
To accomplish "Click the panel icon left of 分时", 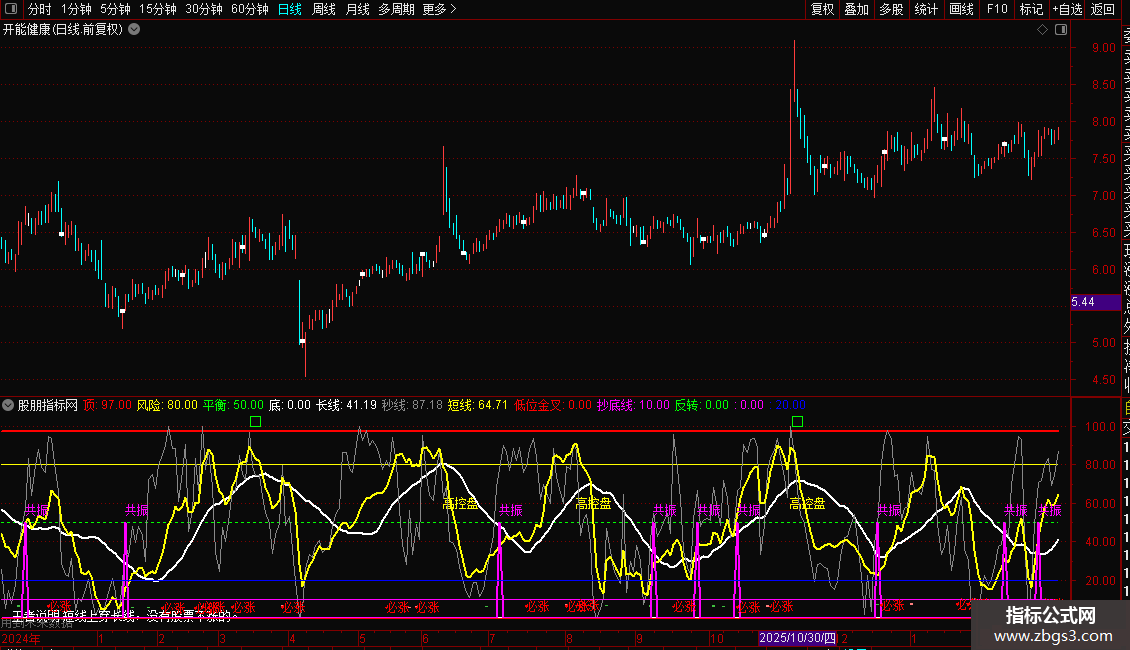I will 12,9.
